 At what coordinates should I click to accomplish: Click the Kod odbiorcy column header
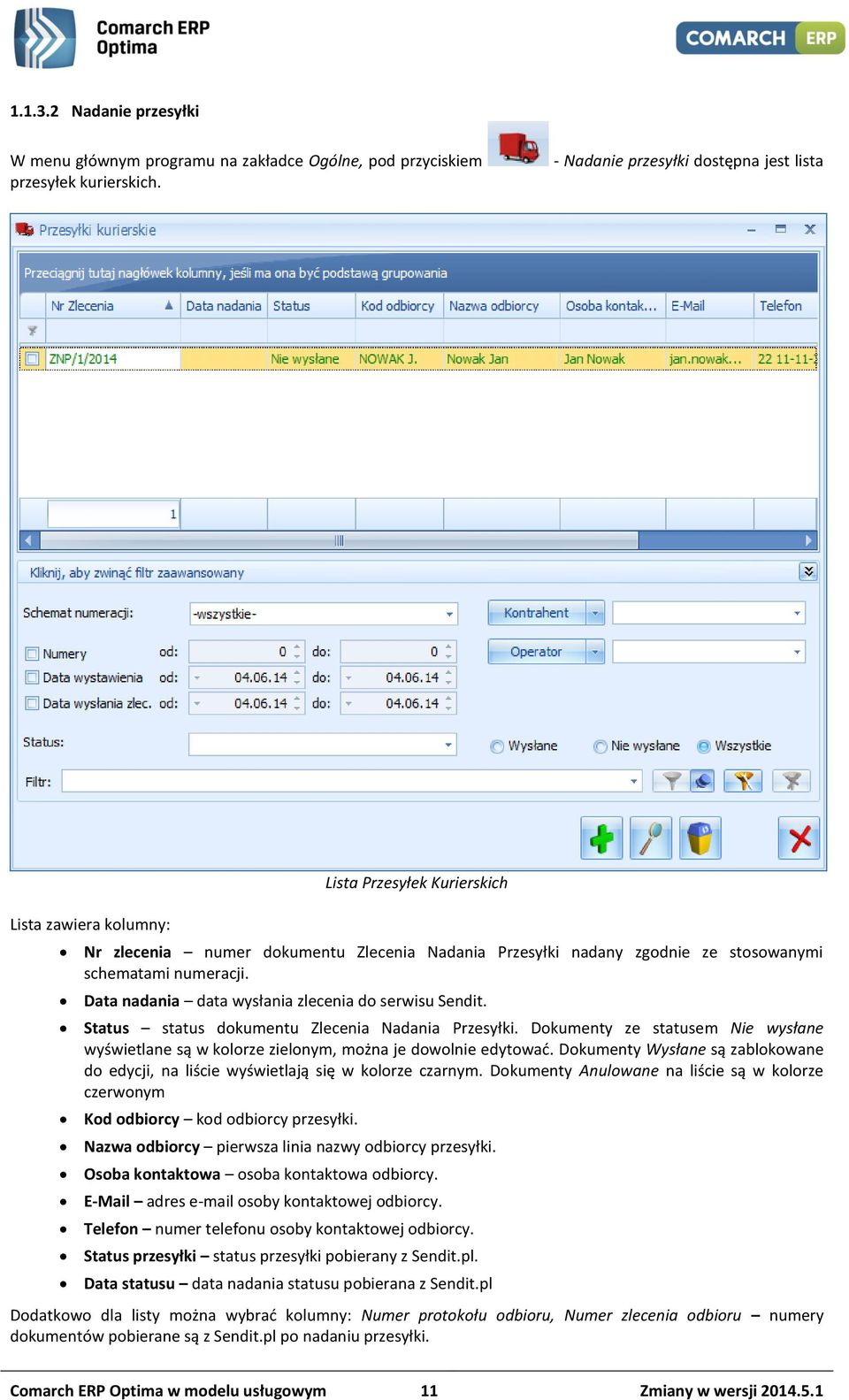[399, 306]
